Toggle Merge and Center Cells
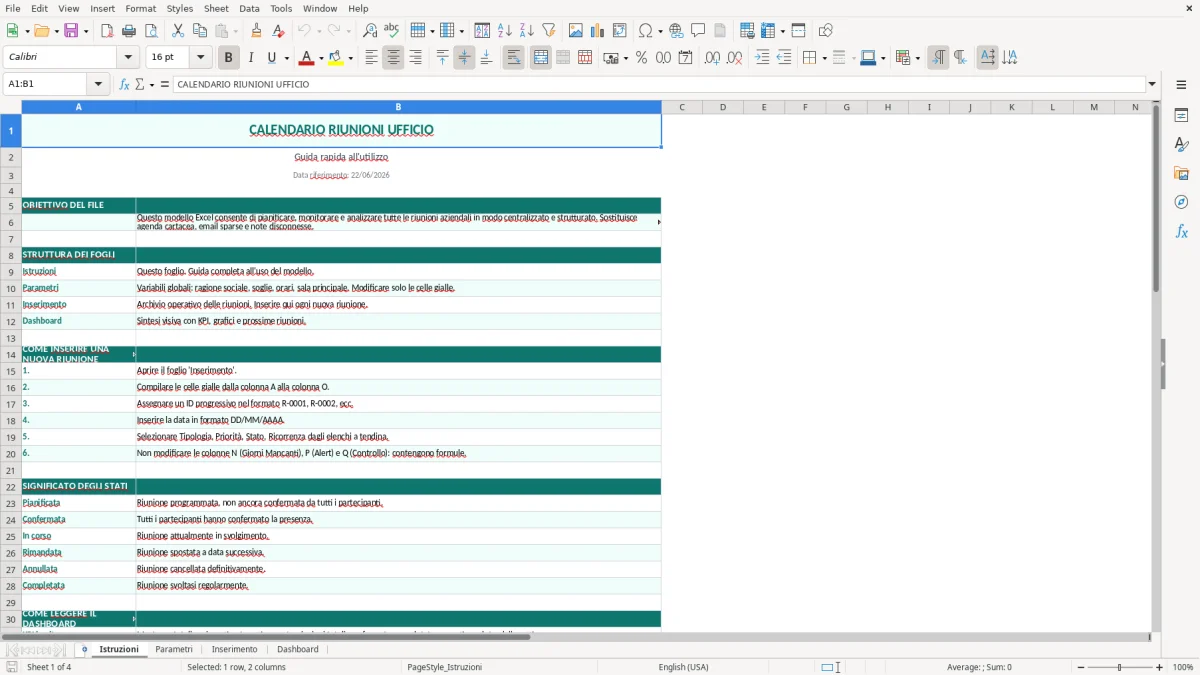The width and height of the screenshot is (1200, 675). pos(540,58)
